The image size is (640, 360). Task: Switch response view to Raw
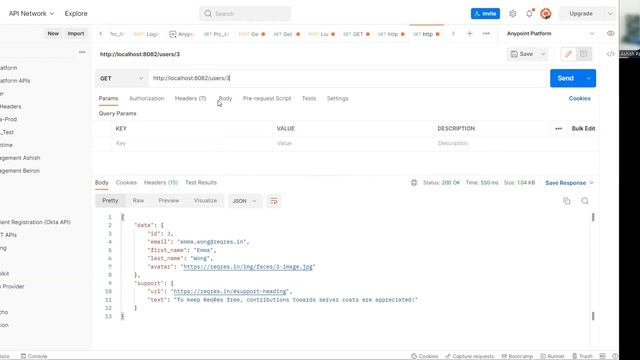(x=138, y=200)
